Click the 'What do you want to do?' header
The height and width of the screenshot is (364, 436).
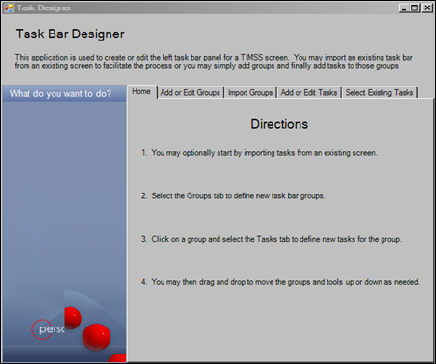(63, 94)
